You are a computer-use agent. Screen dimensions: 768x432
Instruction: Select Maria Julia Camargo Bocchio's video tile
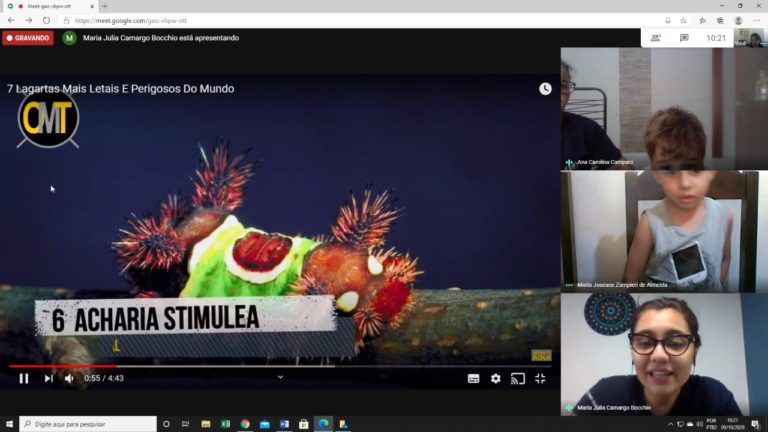[664, 354]
